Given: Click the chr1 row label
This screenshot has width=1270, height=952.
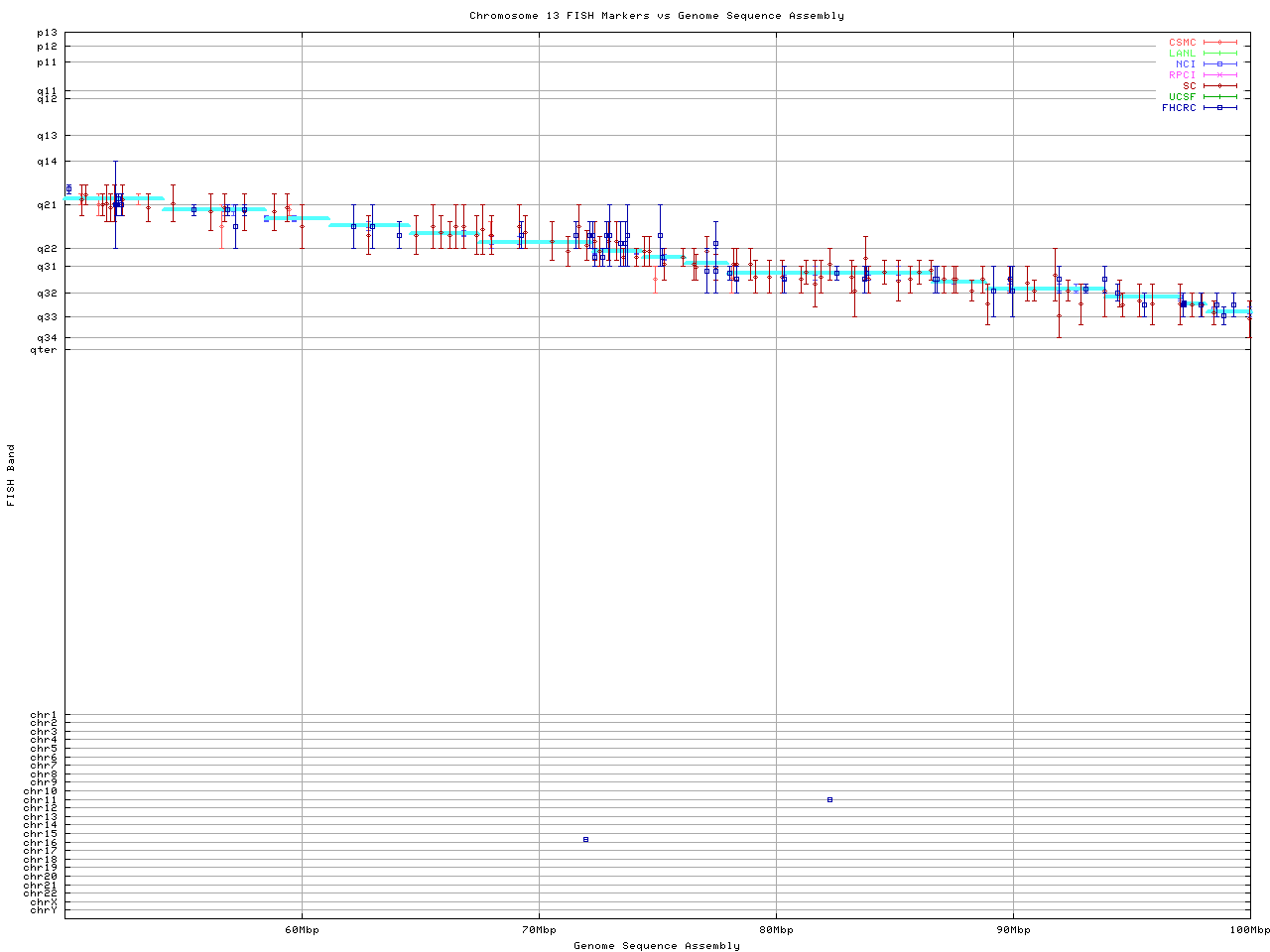Looking at the screenshot, I should (44, 715).
